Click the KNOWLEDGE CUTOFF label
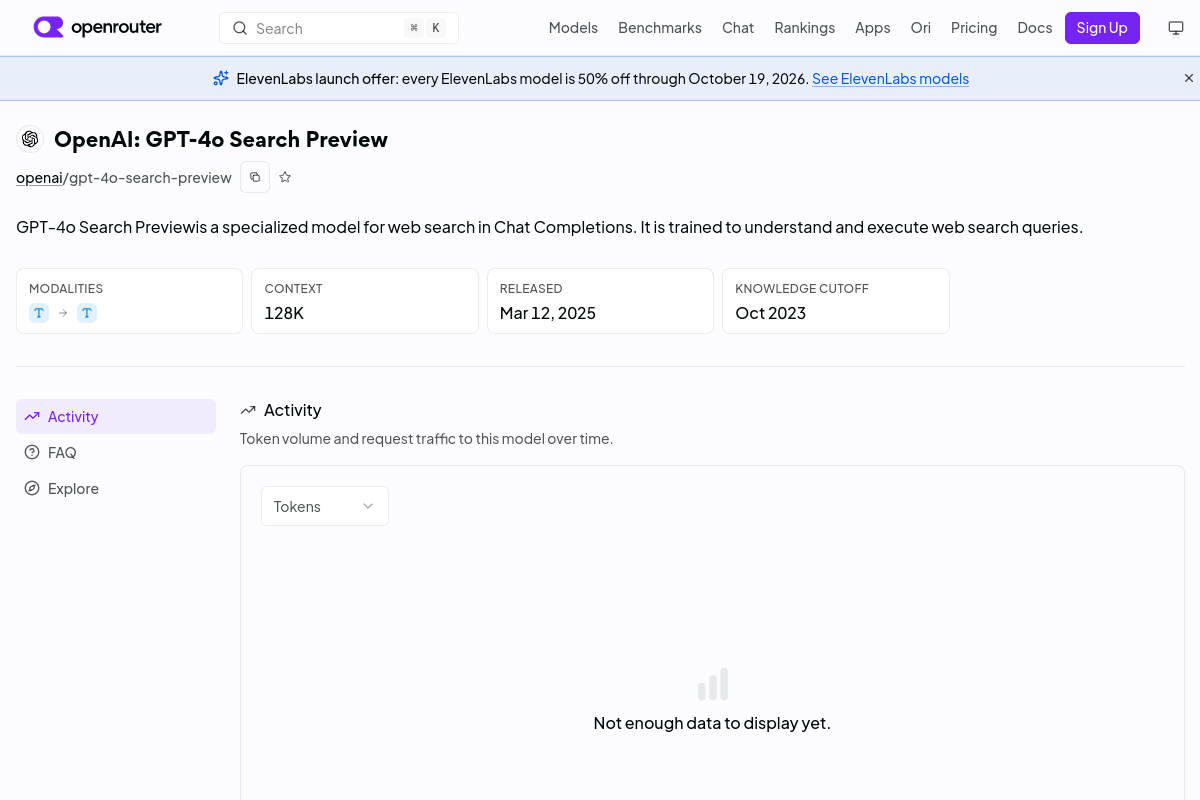 pos(802,288)
